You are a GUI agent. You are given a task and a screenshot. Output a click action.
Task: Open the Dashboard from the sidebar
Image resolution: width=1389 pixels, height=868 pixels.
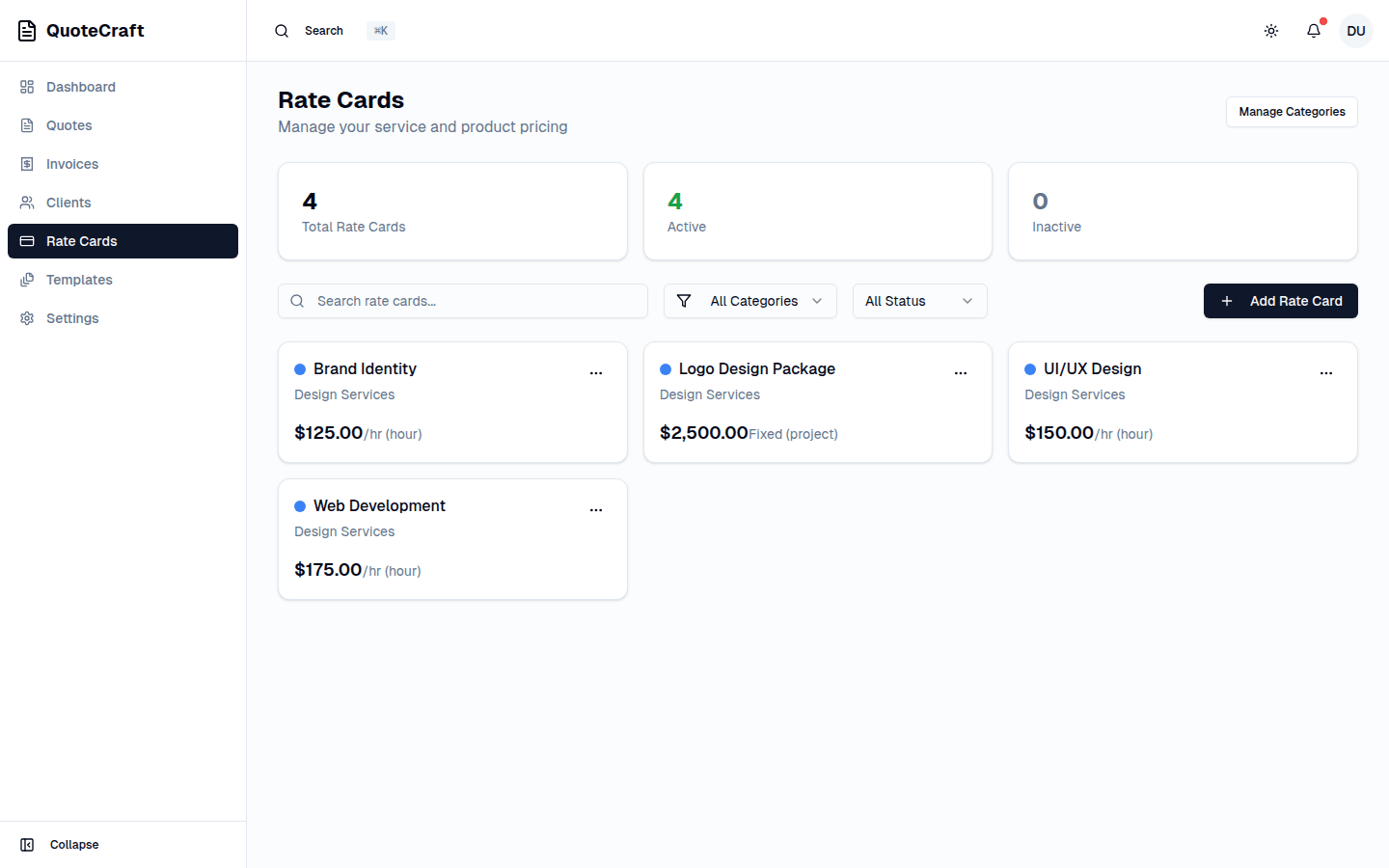click(x=27, y=87)
